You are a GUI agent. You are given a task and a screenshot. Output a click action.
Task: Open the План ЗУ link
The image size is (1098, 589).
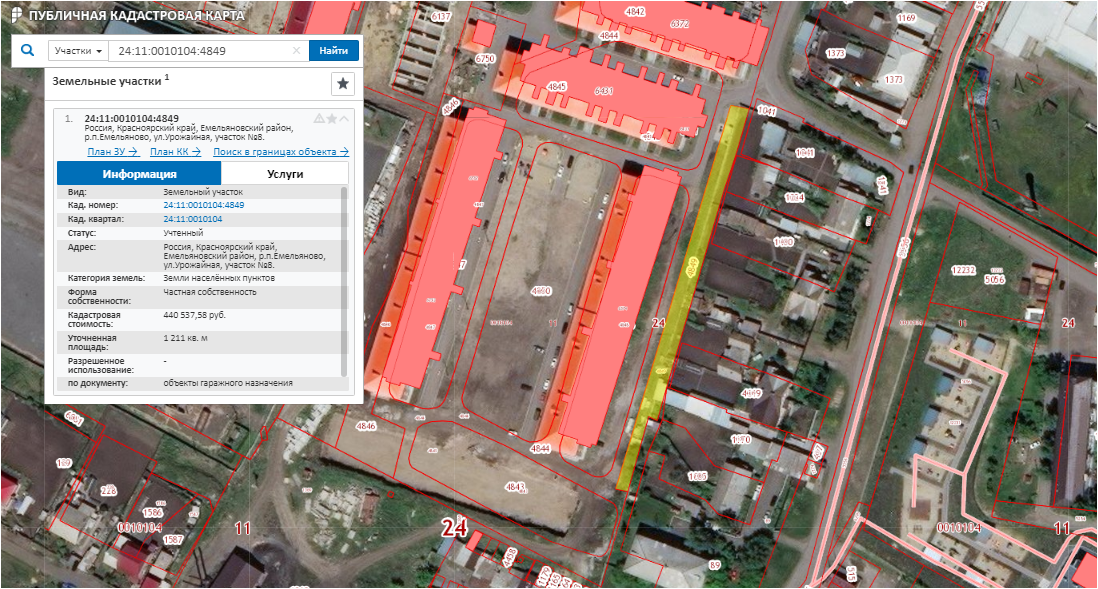click(x=112, y=152)
